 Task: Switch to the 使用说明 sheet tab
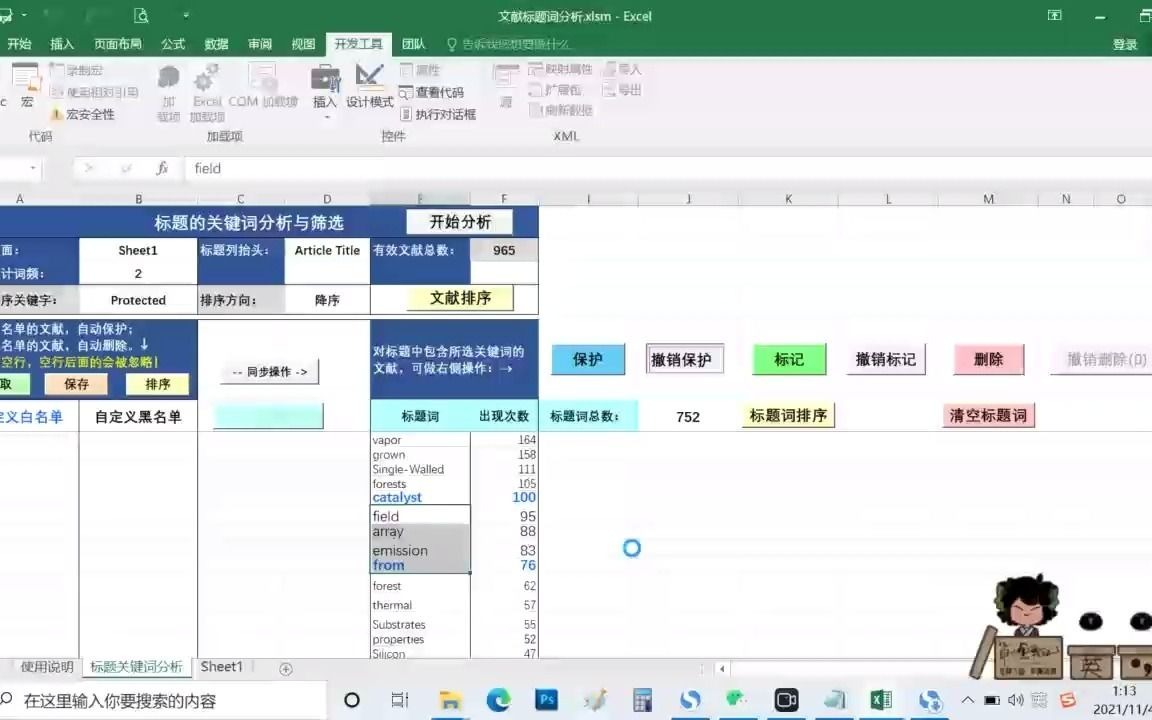pyautogui.click(x=46, y=666)
